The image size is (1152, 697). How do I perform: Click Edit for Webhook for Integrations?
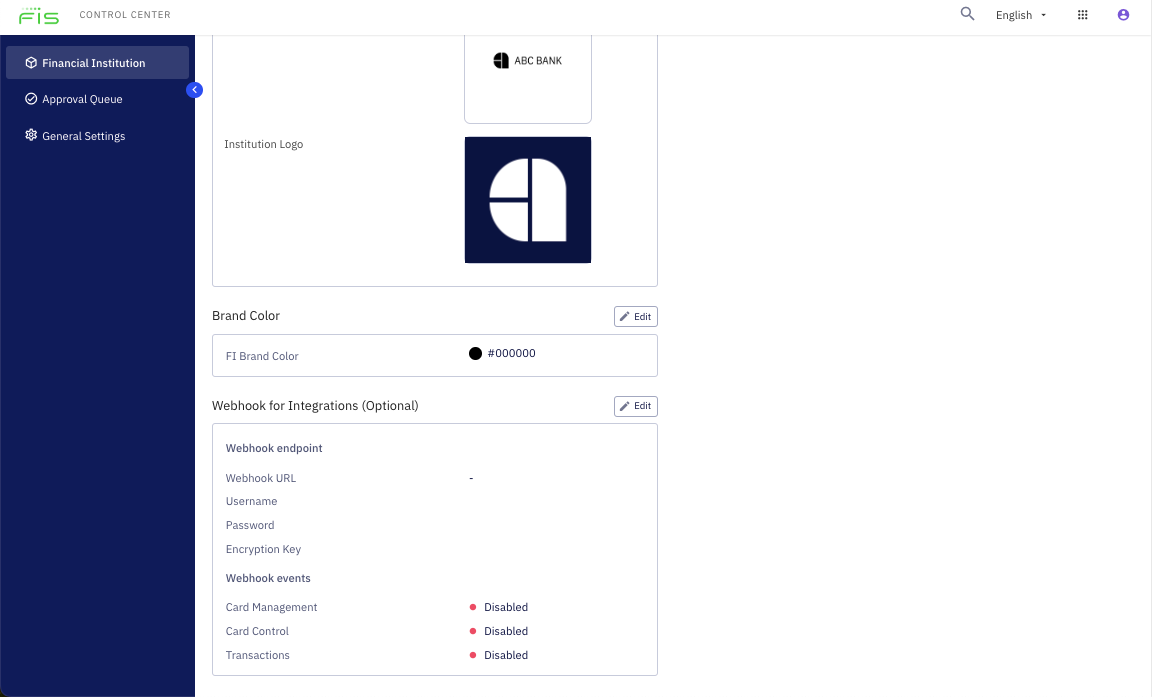pos(635,406)
